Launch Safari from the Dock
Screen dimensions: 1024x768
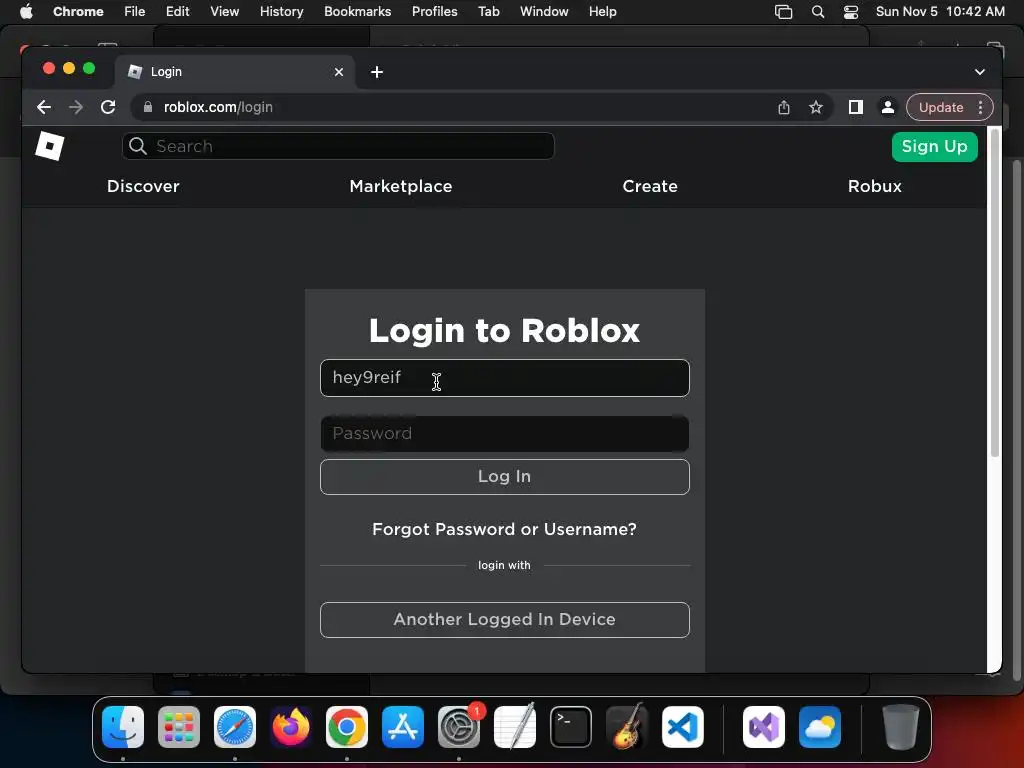coord(235,727)
